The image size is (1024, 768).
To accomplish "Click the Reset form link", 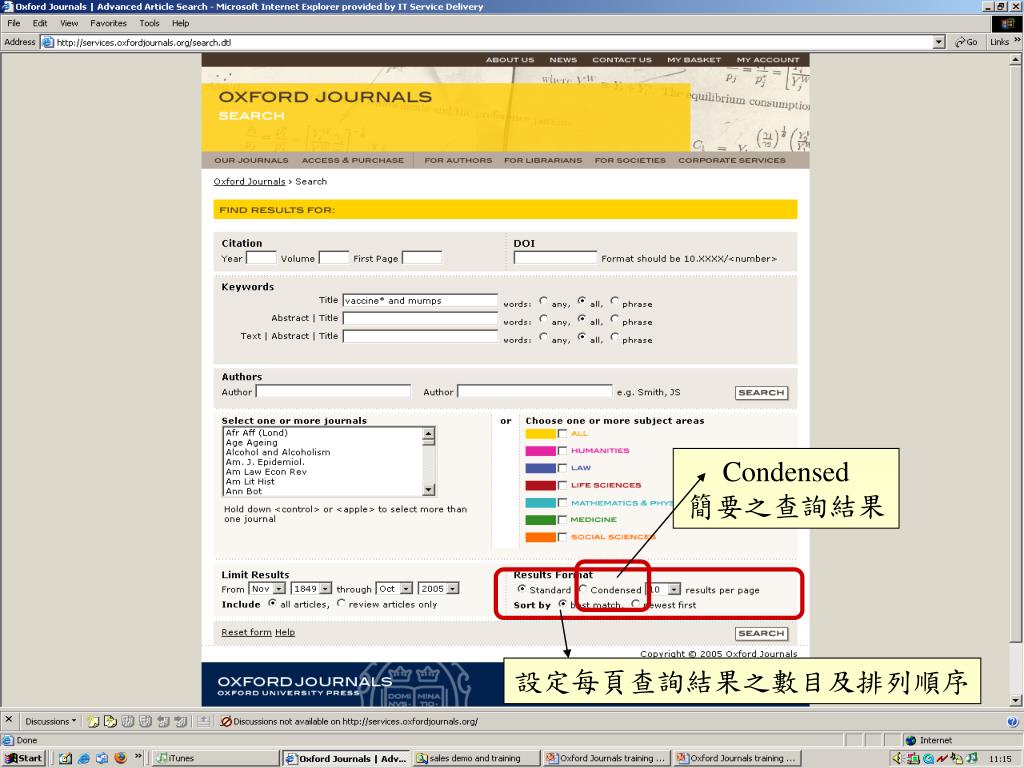I will [246, 632].
